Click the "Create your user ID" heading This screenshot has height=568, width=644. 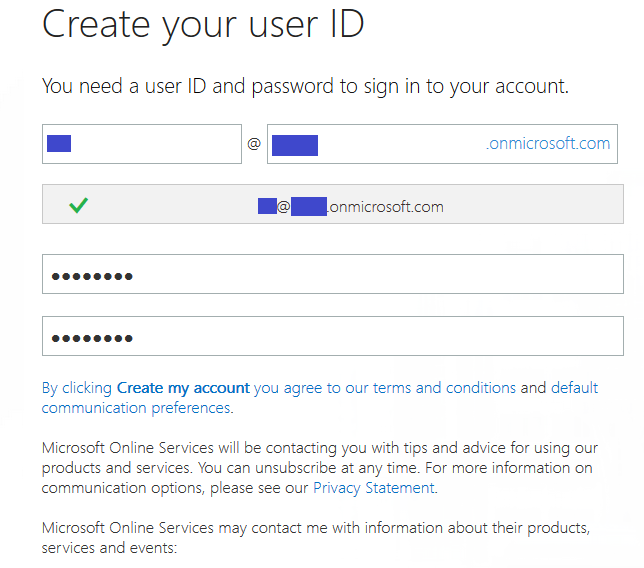203,22
